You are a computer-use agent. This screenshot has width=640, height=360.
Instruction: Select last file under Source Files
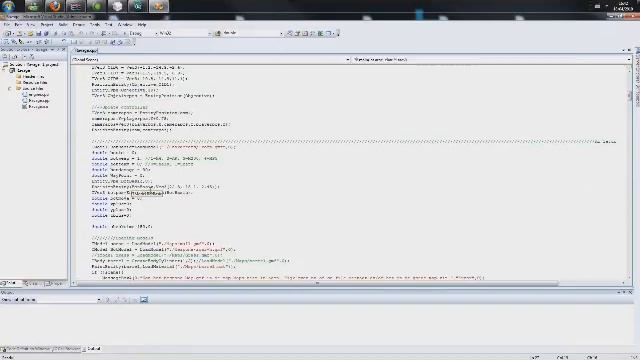click(x=36, y=107)
